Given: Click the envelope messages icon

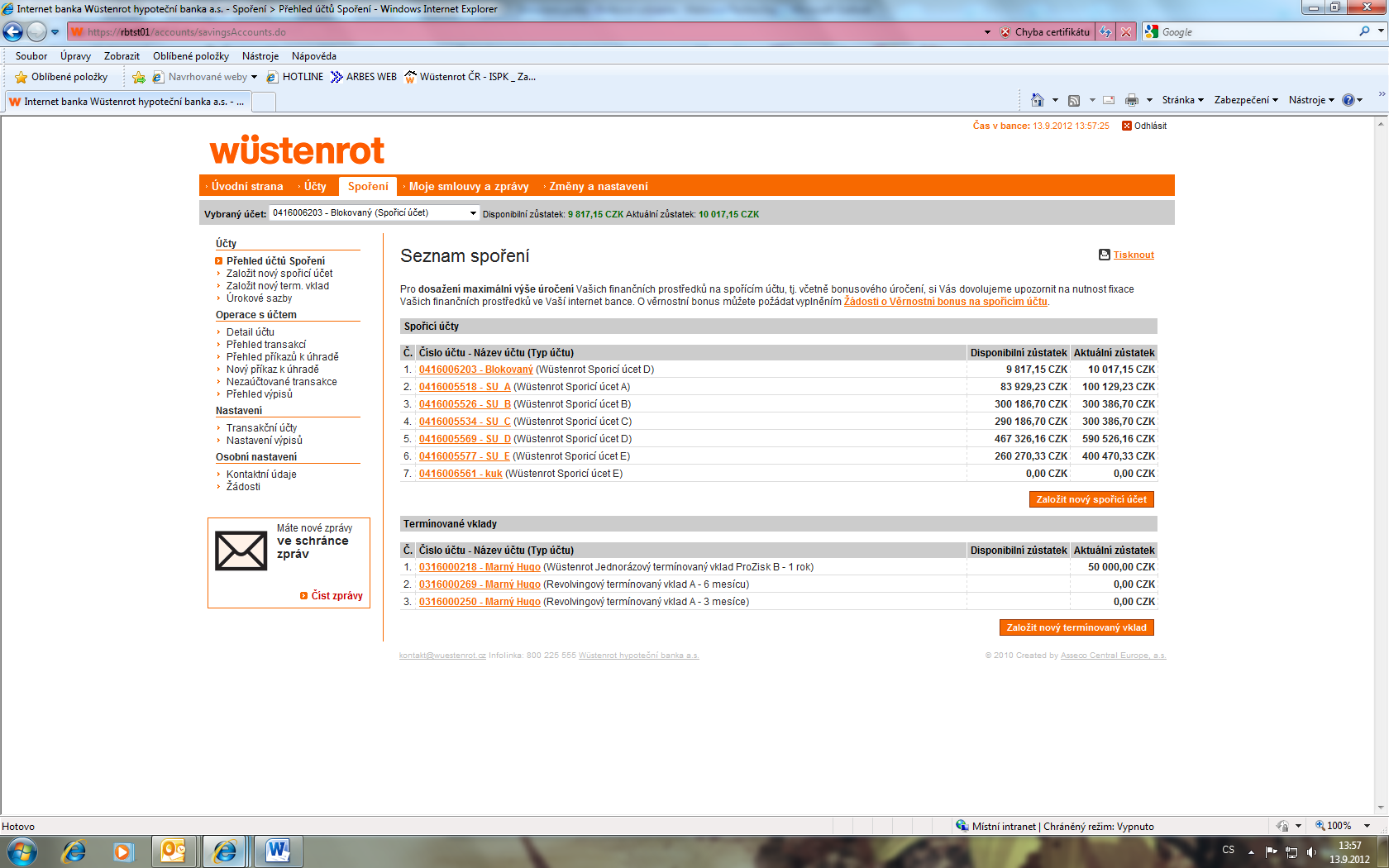Looking at the screenshot, I should pos(241,551).
